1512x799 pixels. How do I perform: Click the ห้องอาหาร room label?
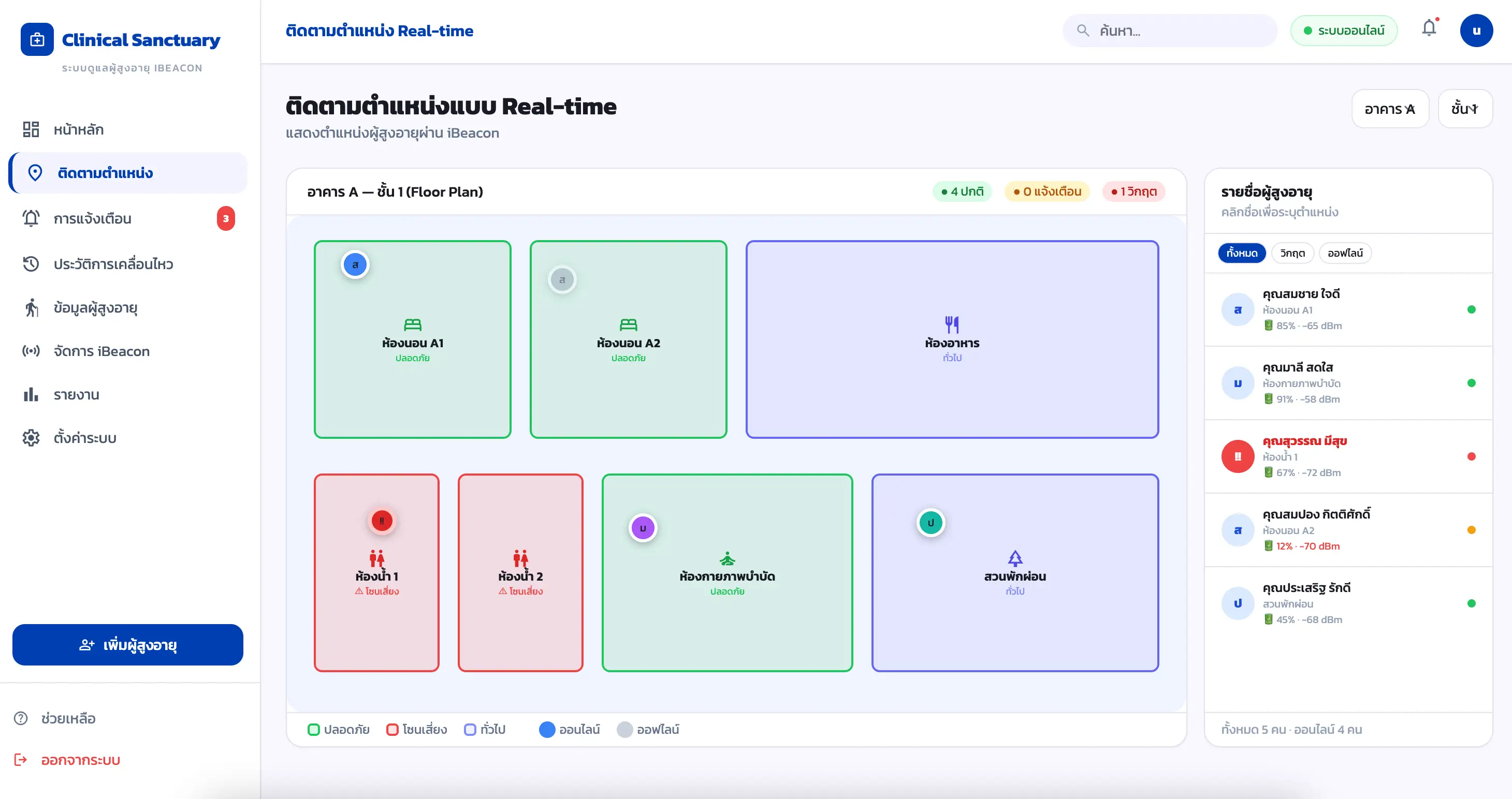(x=952, y=343)
